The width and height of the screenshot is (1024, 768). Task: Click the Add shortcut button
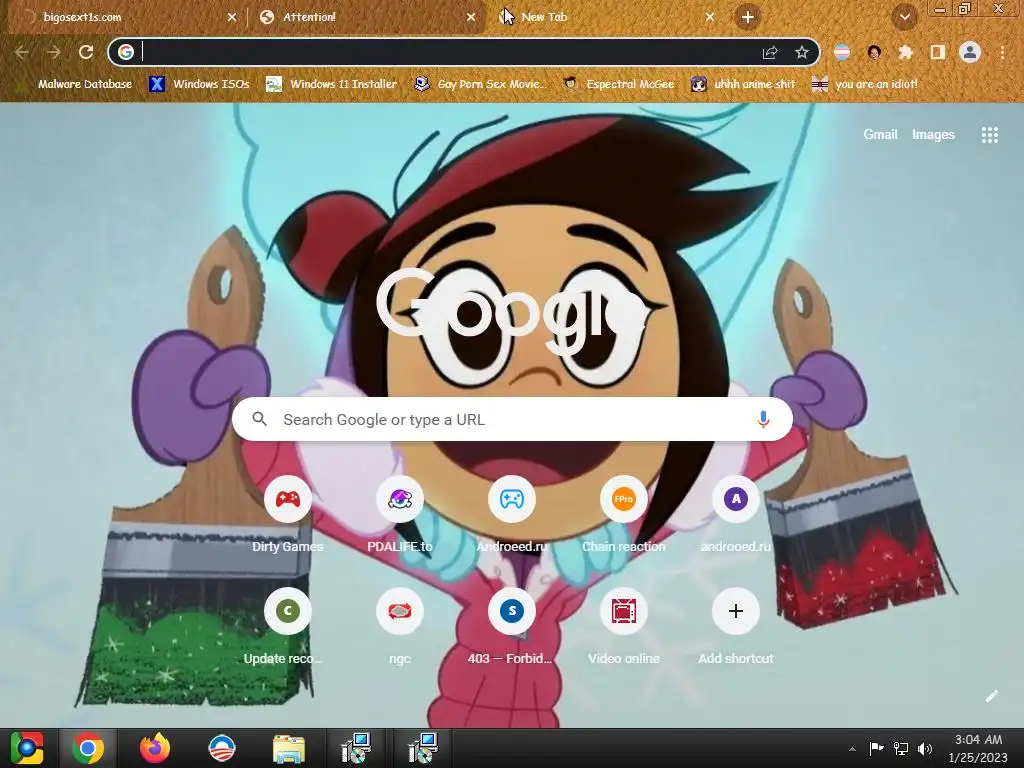point(736,627)
